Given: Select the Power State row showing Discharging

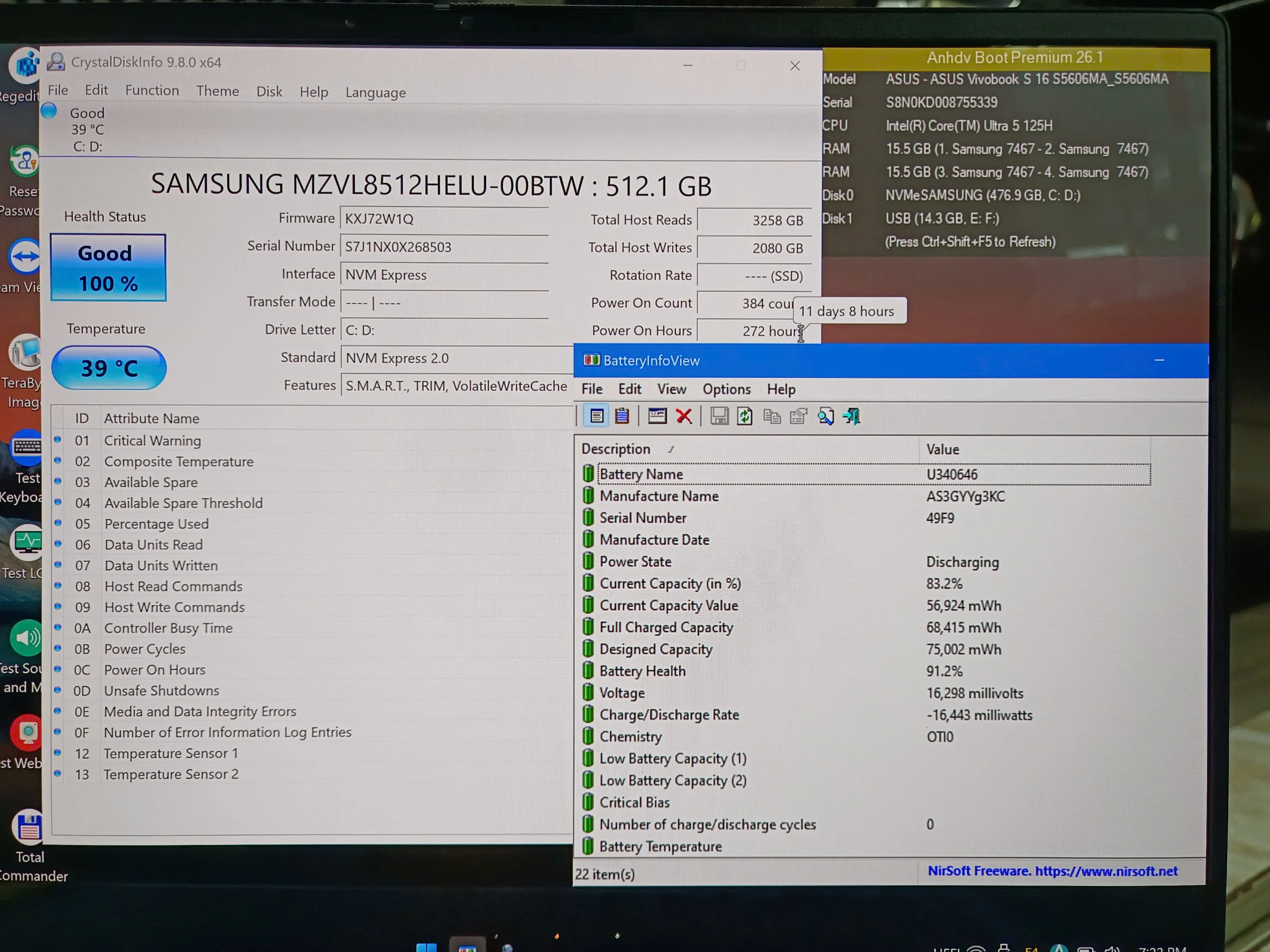Looking at the screenshot, I should coord(866,561).
